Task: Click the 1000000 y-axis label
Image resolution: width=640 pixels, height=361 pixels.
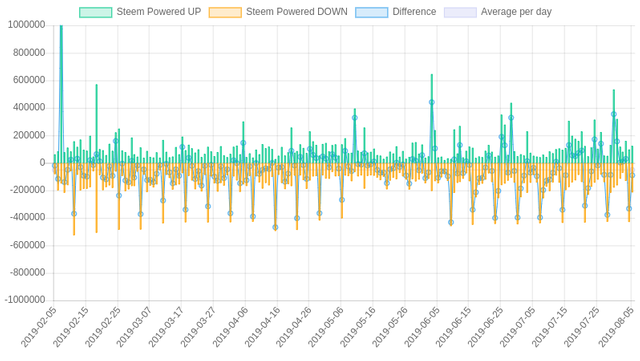Action: point(27,25)
